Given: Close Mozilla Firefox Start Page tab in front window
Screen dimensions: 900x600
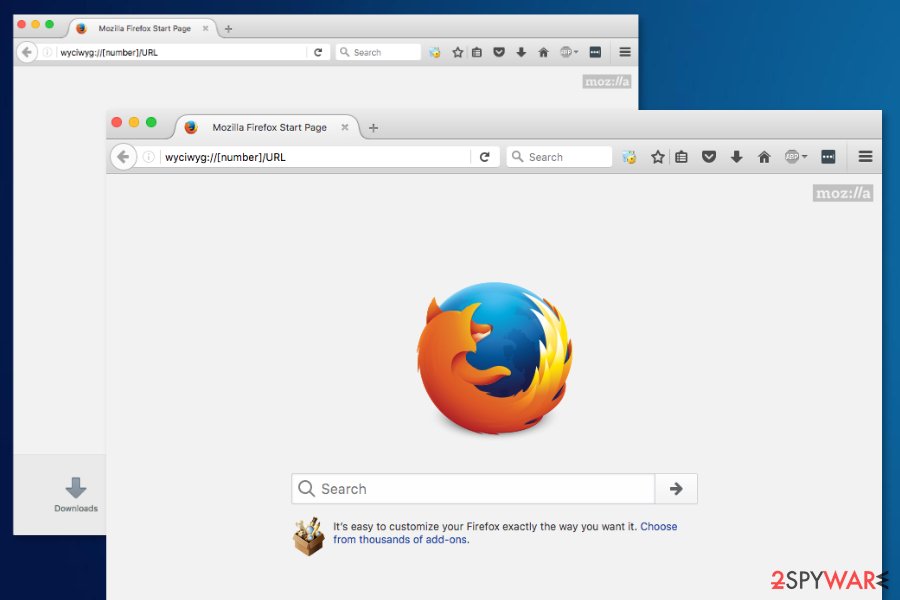Looking at the screenshot, I should 345,127.
